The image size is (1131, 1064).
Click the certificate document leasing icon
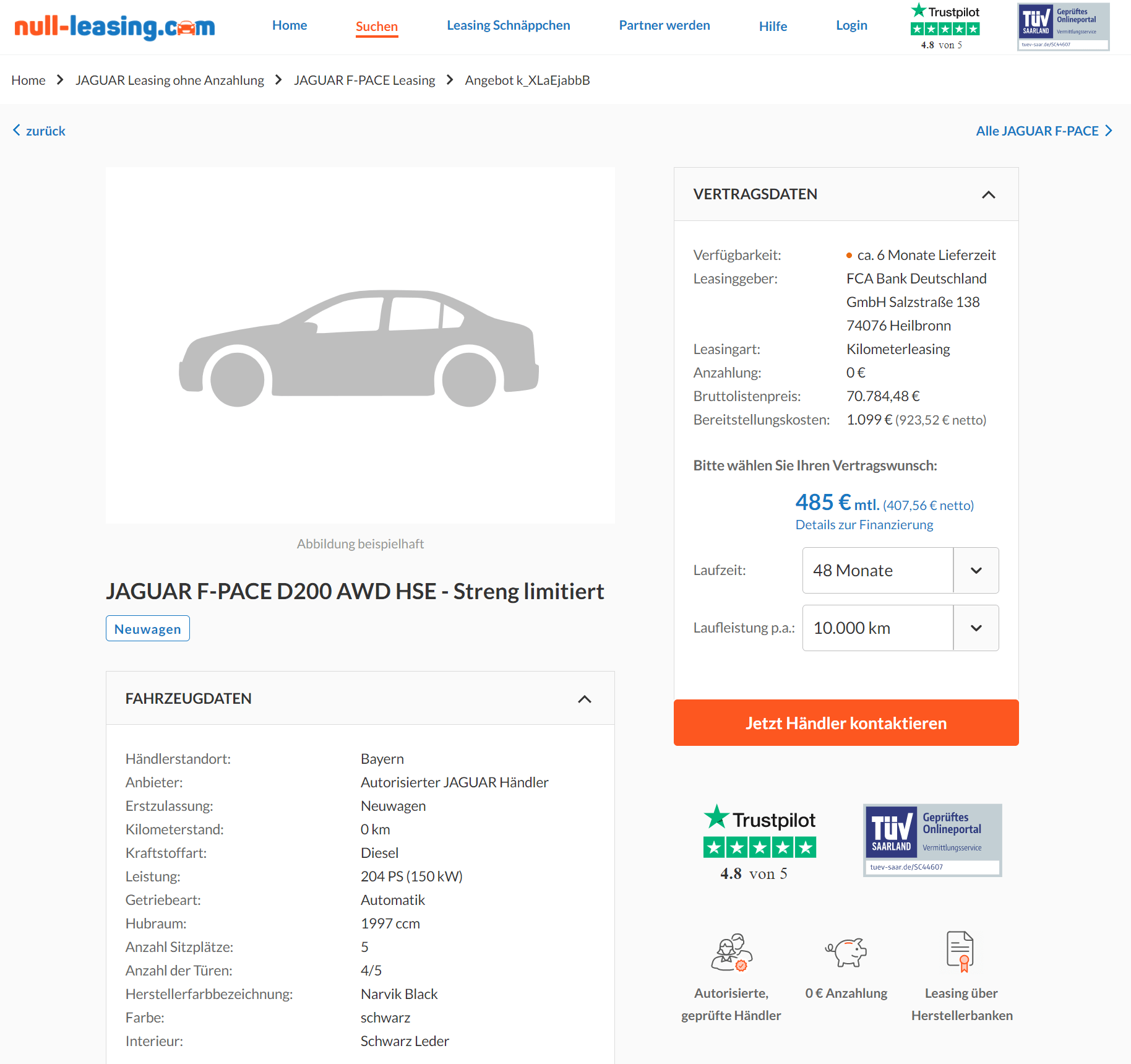(x=960, y=952)
